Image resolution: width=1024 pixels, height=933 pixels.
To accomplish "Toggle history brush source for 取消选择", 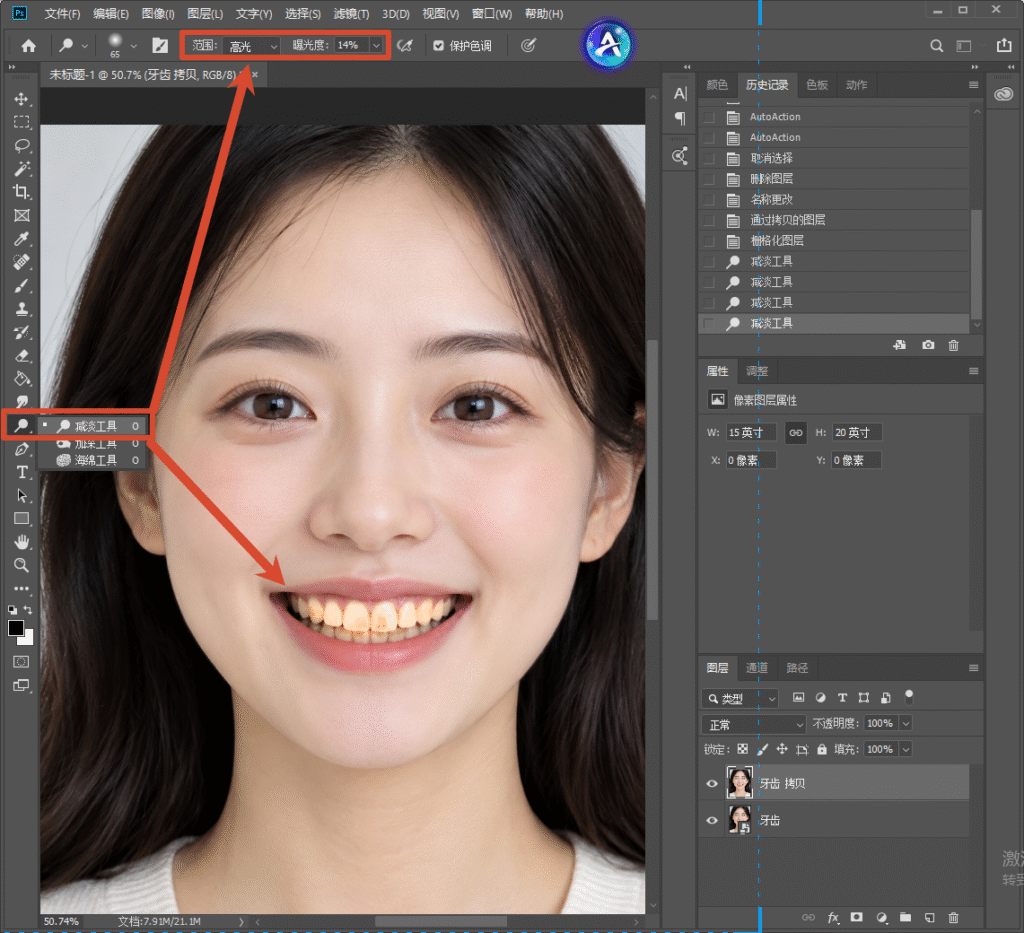I will (709, 159).
